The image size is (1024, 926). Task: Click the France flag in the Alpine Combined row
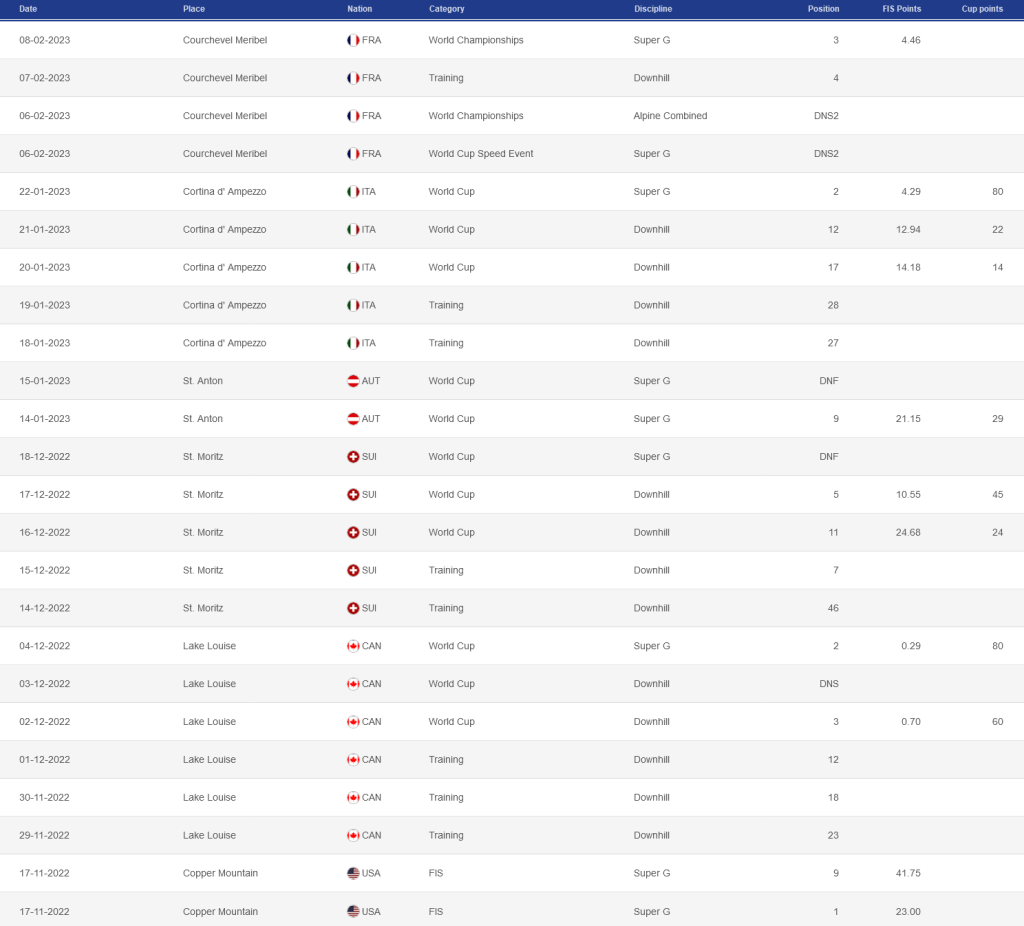(353, 116)
